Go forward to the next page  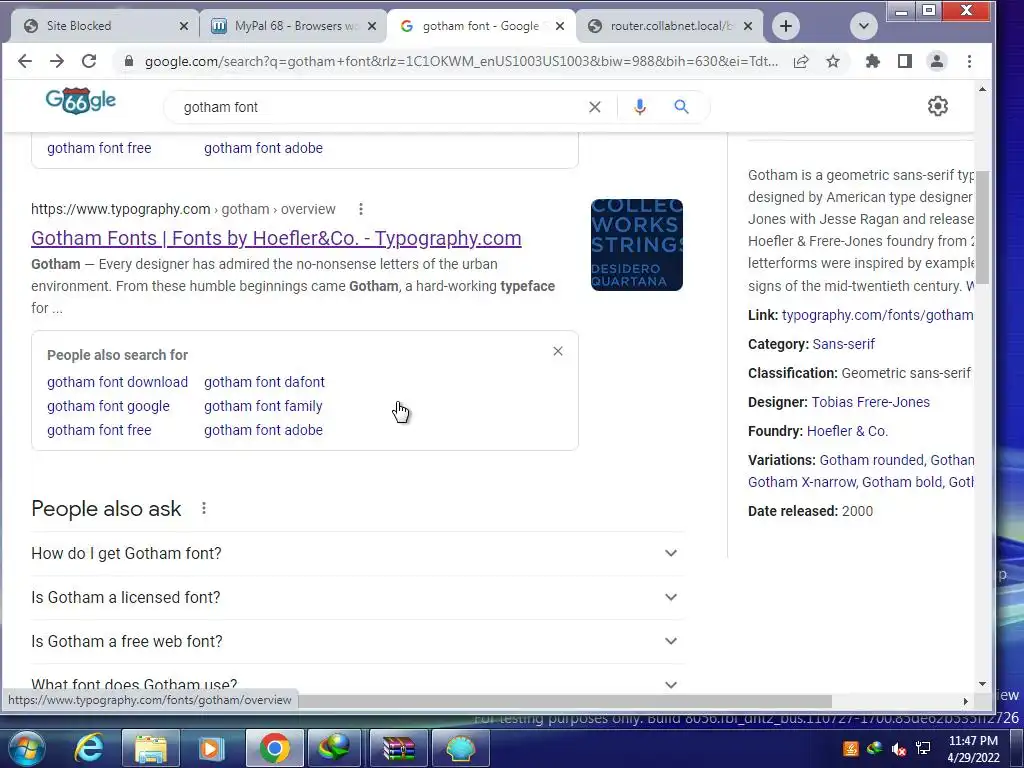[x=57, y=61]
